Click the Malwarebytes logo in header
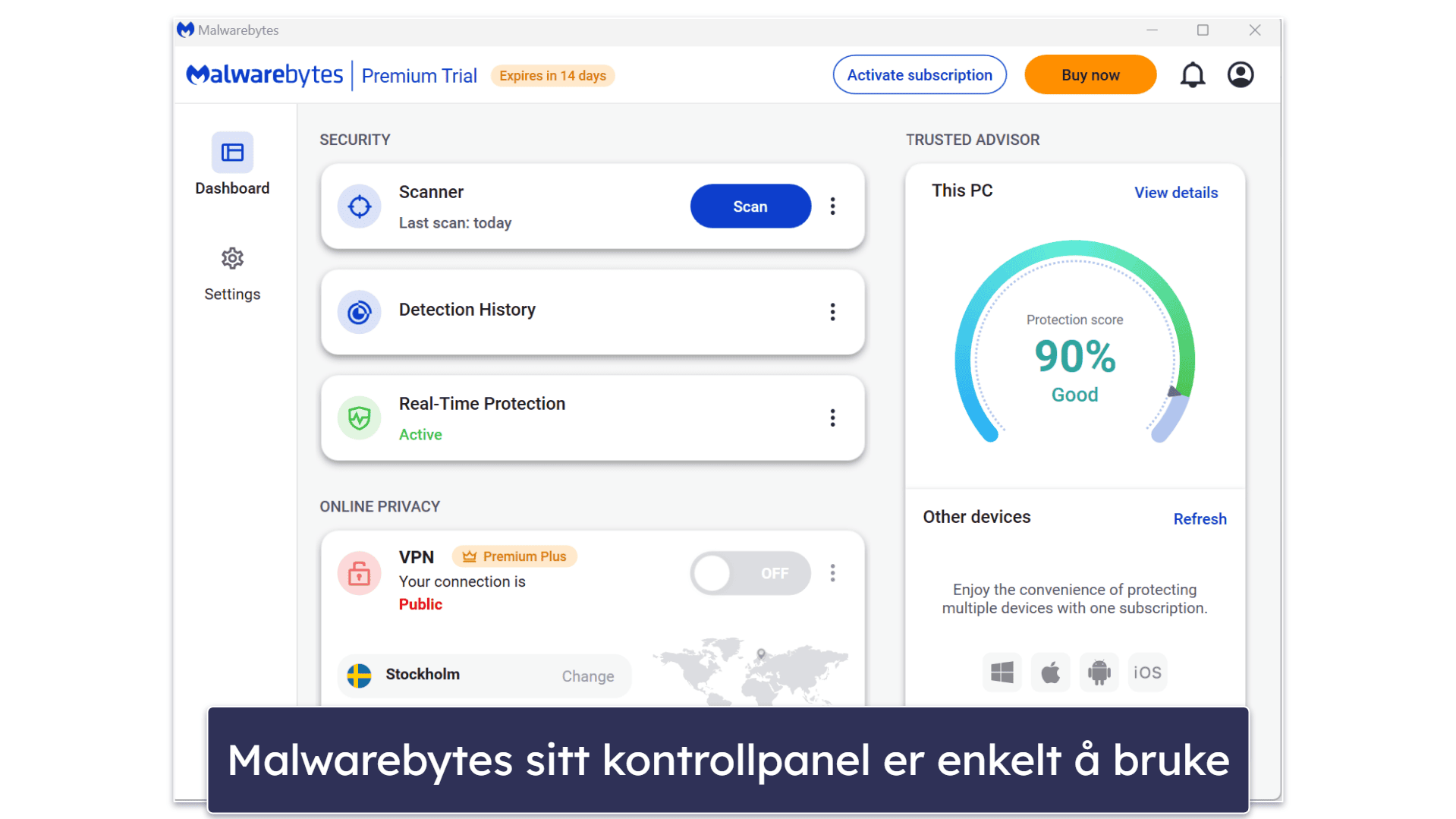Image resolution: width=1456 pixels, height=819 pixels. click(265, 75)
